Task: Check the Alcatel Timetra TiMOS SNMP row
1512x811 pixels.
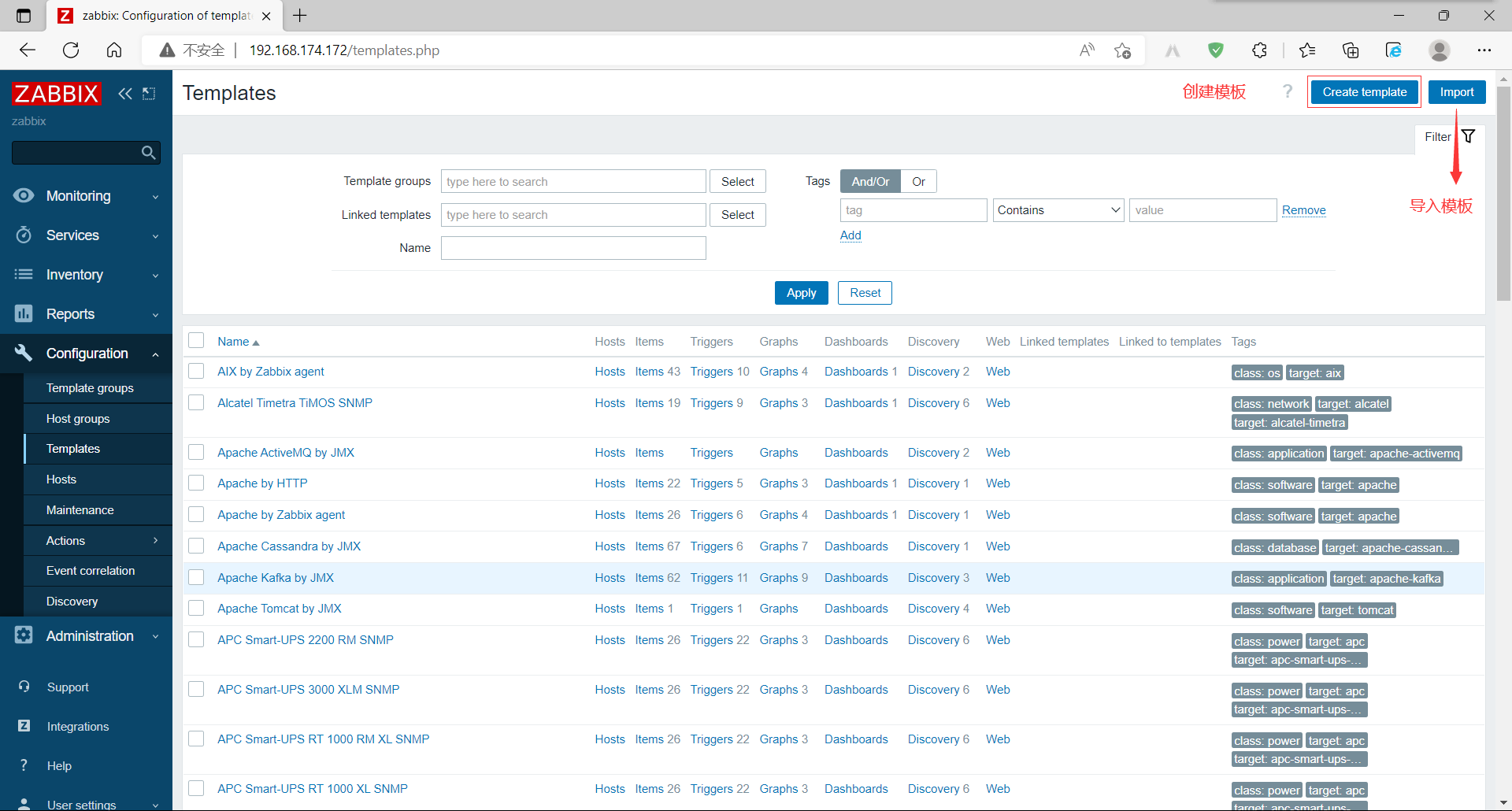Action: 196,402
